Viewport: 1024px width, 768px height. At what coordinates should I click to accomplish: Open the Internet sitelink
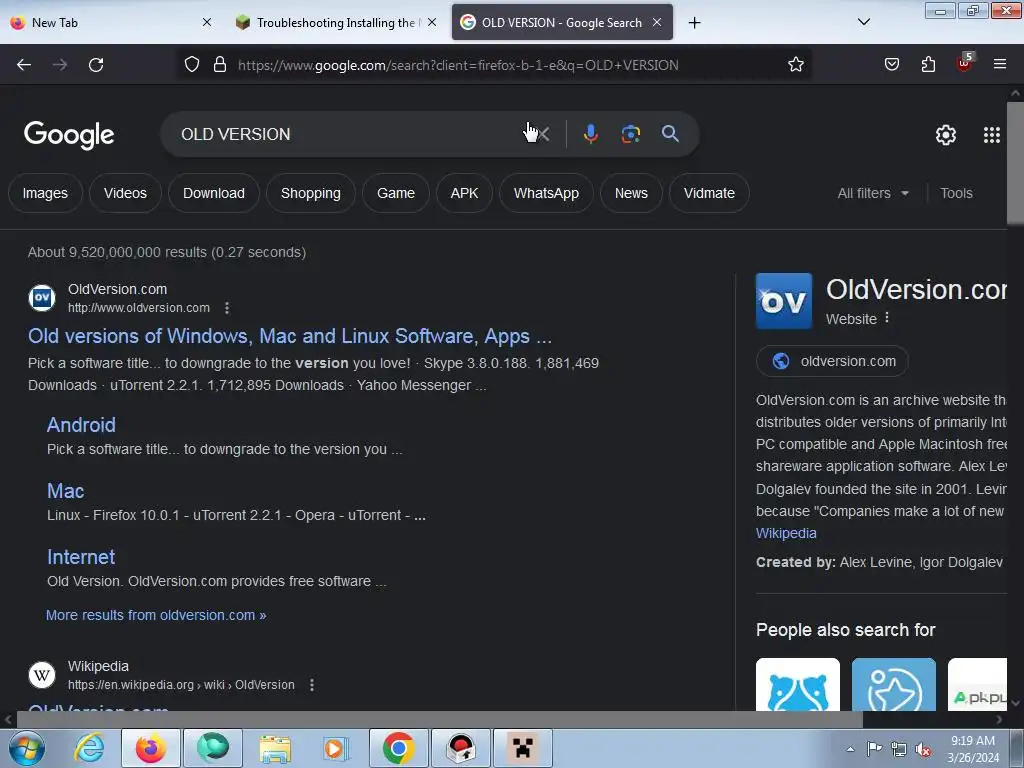click(x=81, y=556)
